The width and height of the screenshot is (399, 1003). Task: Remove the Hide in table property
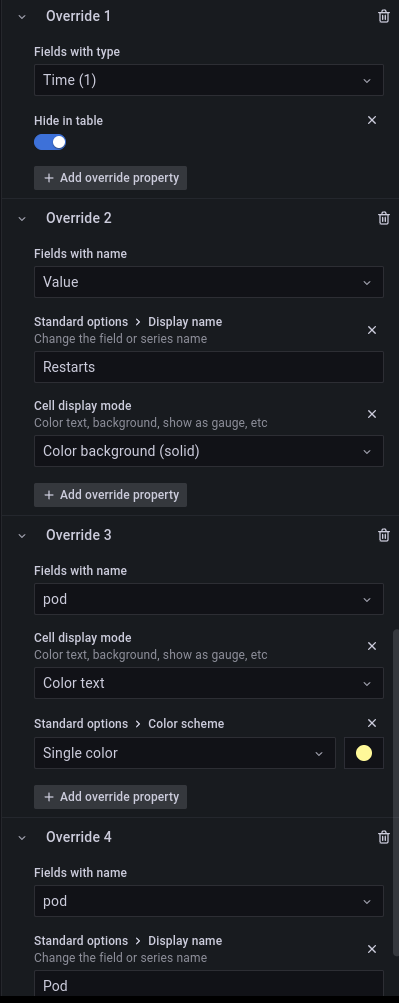click(372, 120)
